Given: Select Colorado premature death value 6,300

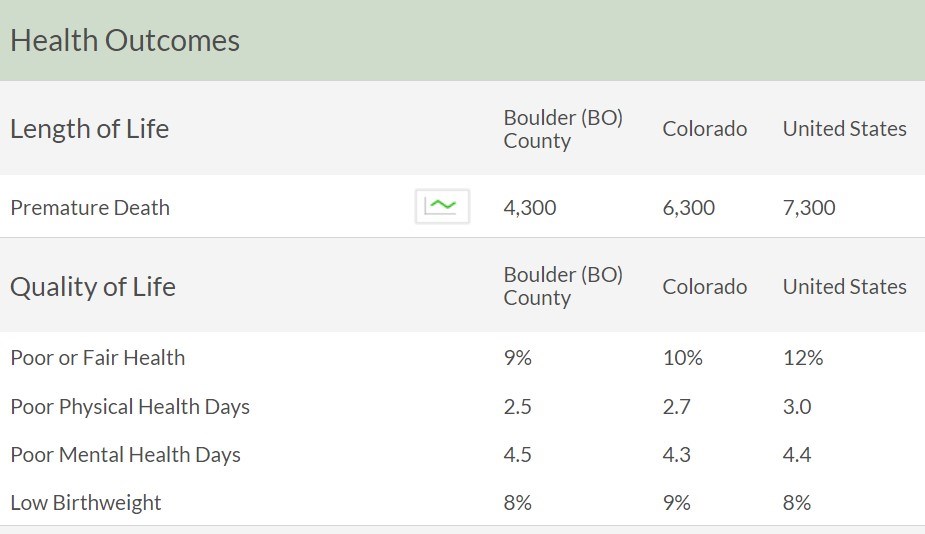Looking at the screenshot, I should click(x=688, y=208).
